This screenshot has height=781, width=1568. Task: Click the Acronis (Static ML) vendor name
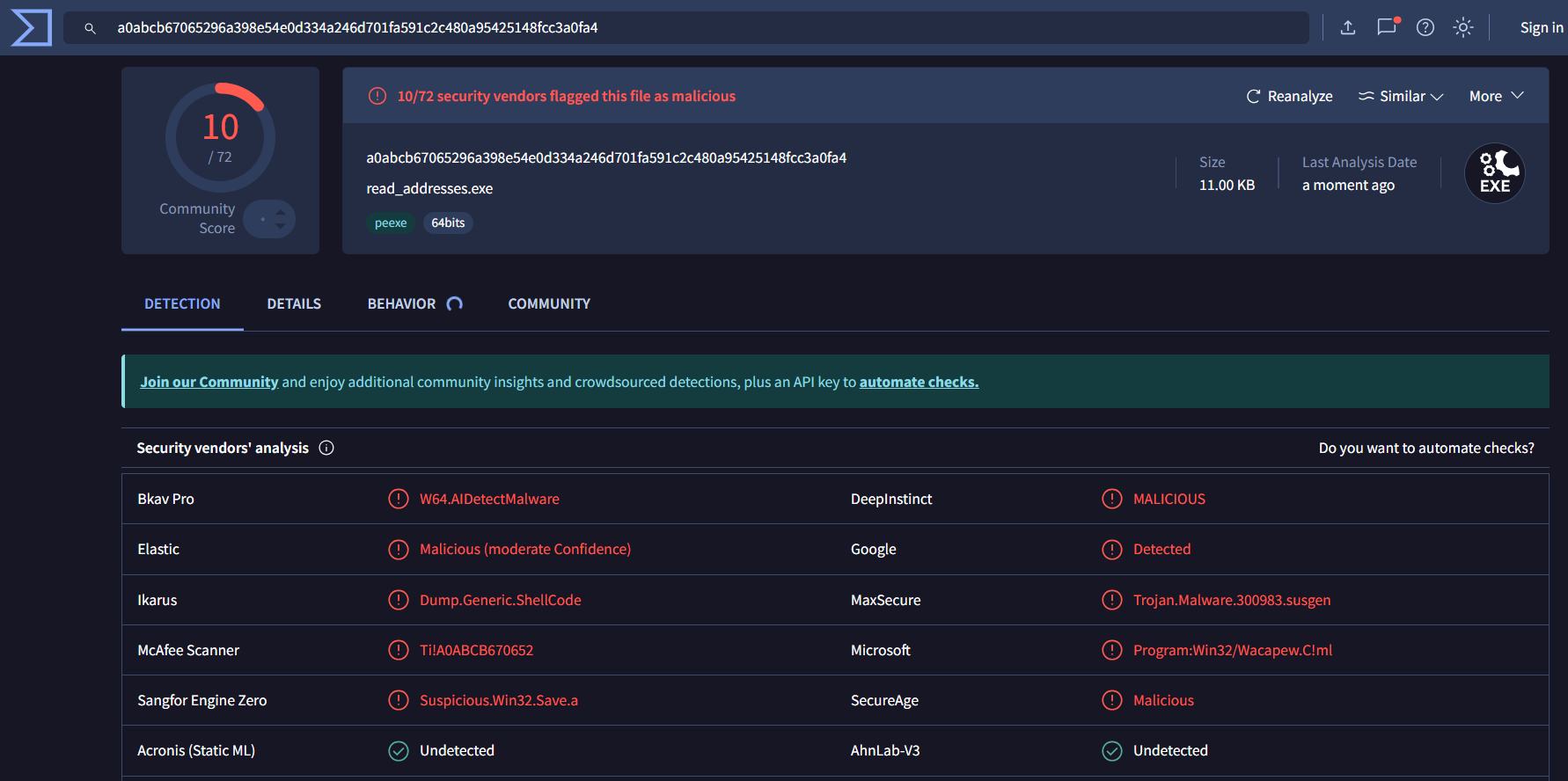[196, 750]
